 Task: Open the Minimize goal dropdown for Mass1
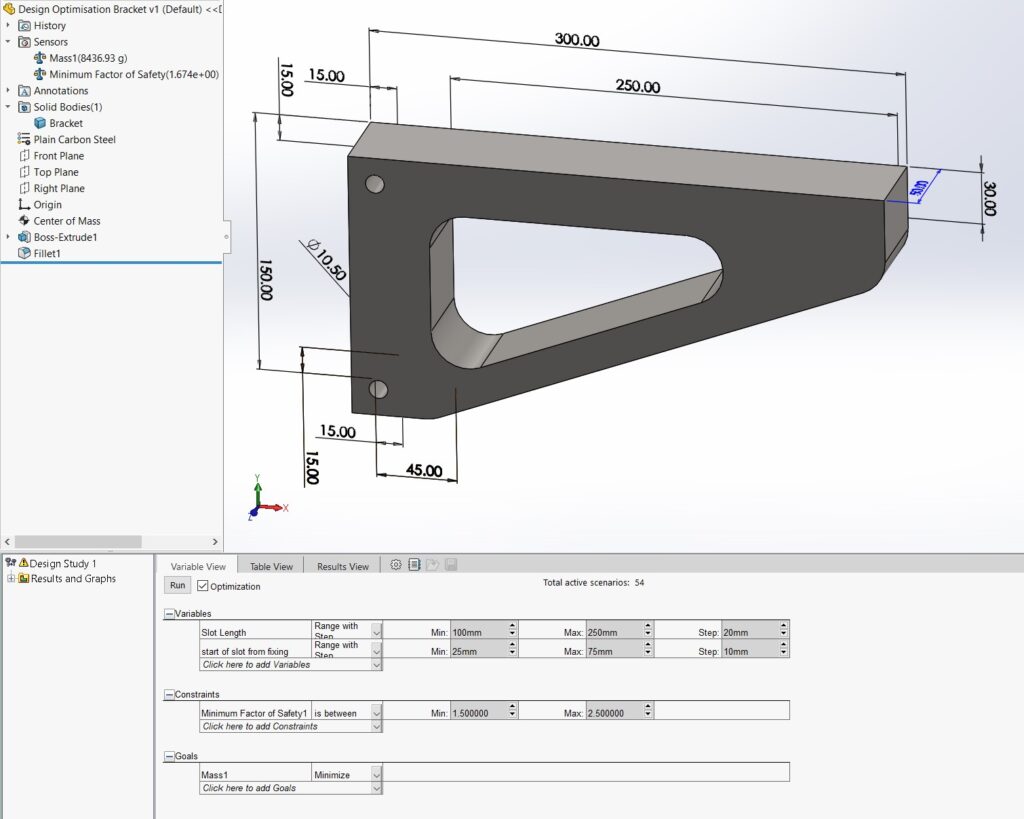tap(376, 774)
